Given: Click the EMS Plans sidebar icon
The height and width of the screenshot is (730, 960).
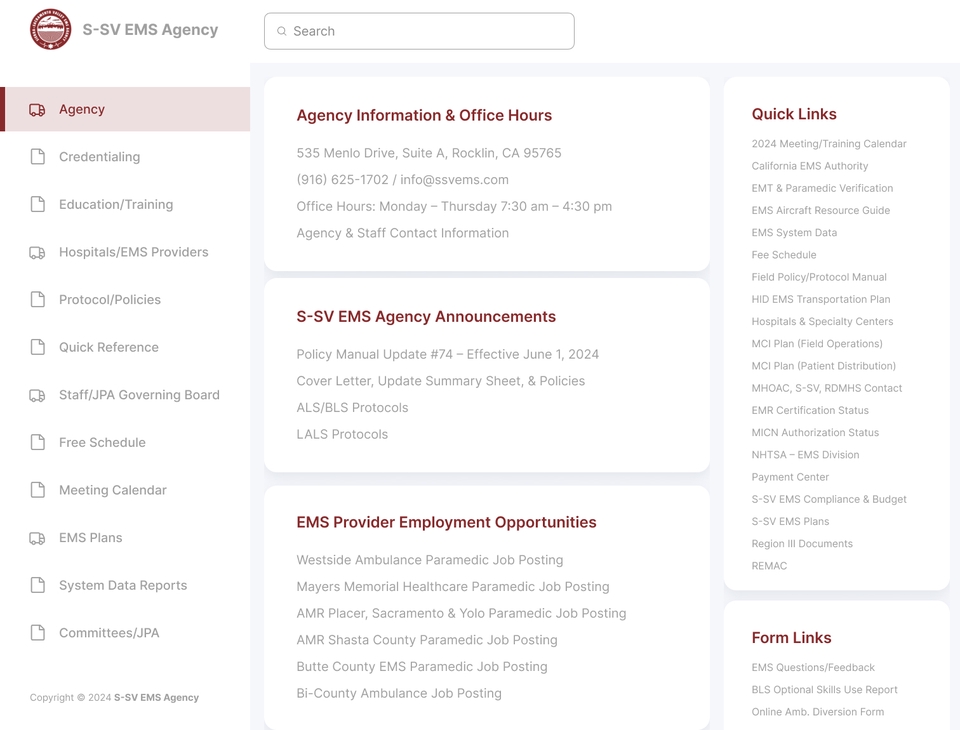Looking at the screenshot, I should click(37, 537).
